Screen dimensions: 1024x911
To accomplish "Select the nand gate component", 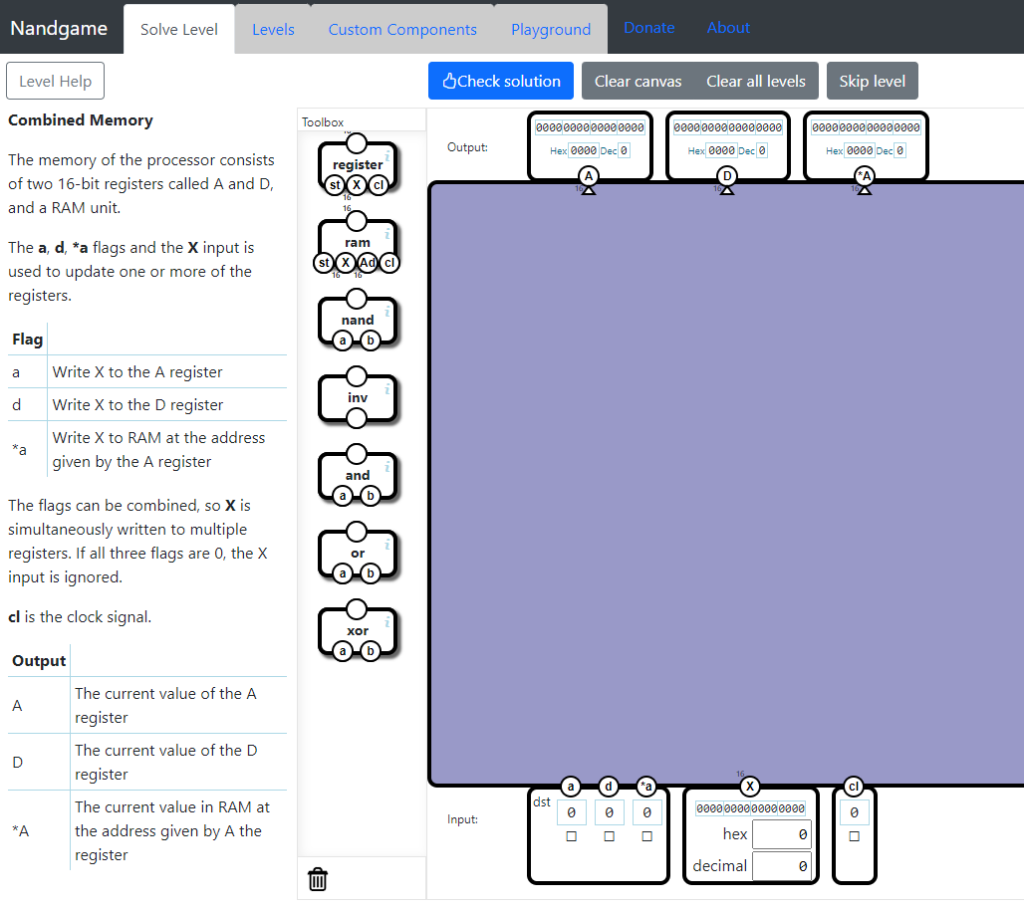I will (357, 320).
